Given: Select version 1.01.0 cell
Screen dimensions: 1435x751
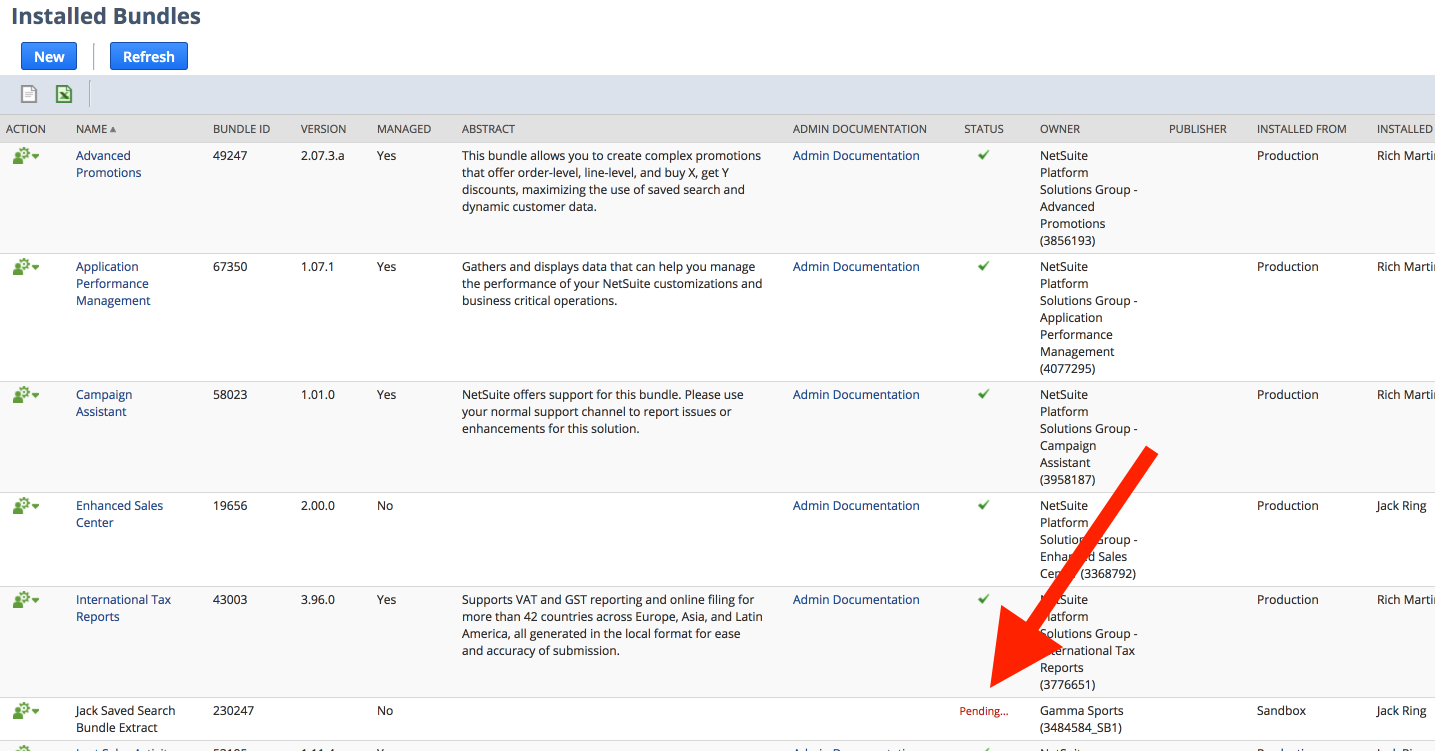Looking at the screenshot, I should point(318,395).
